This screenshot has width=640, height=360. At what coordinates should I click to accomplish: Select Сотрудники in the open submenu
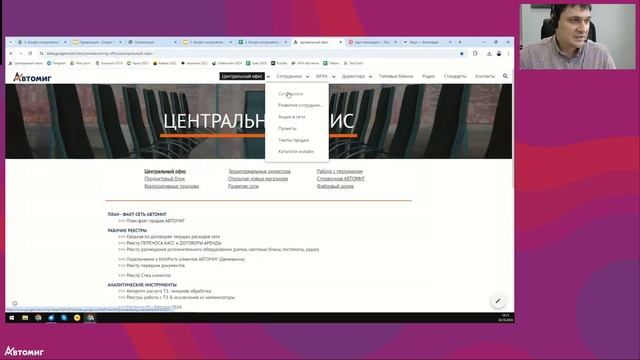[291, 94]
